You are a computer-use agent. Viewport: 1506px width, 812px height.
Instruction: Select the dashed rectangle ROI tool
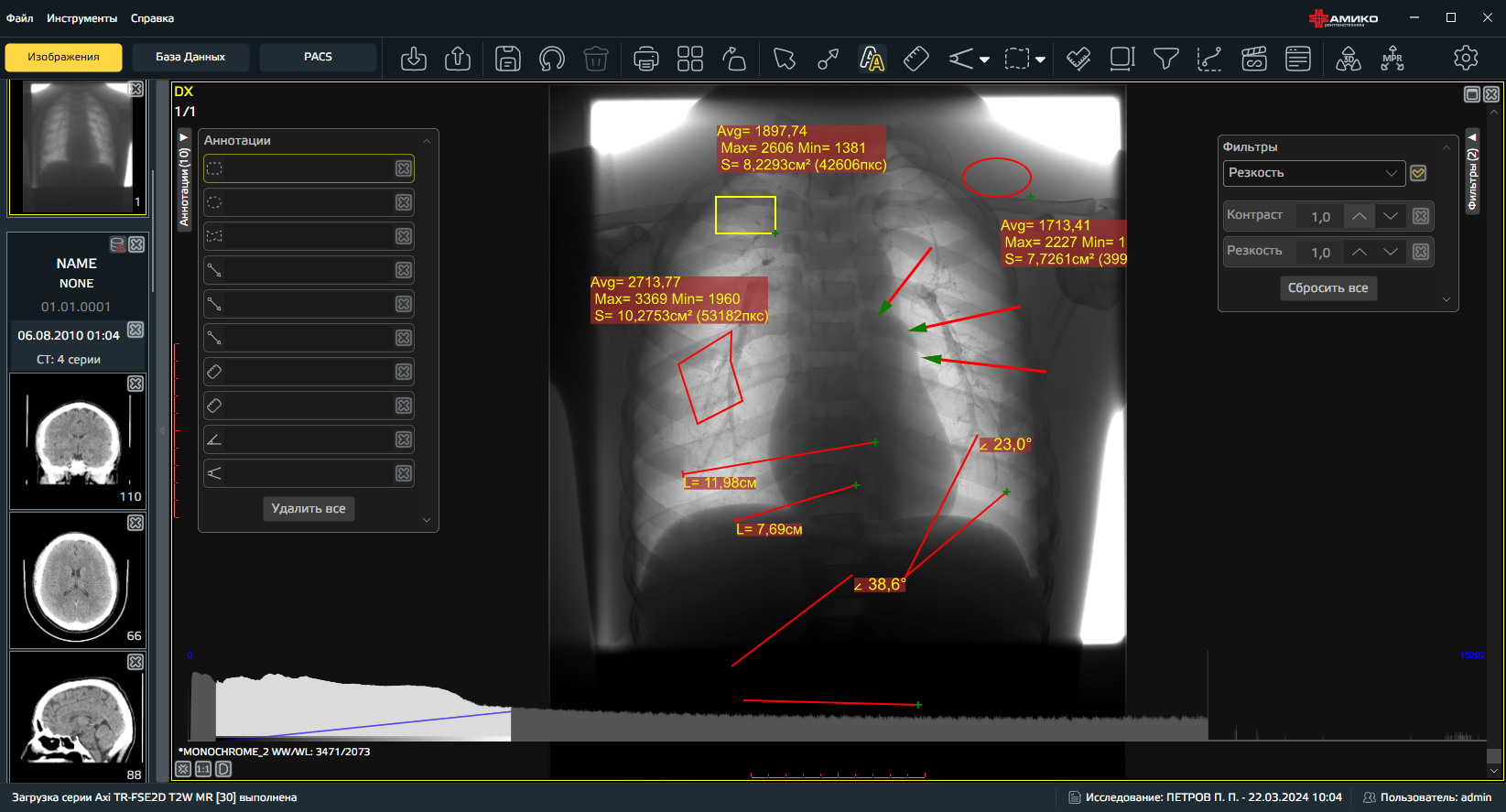[1017, 59]
